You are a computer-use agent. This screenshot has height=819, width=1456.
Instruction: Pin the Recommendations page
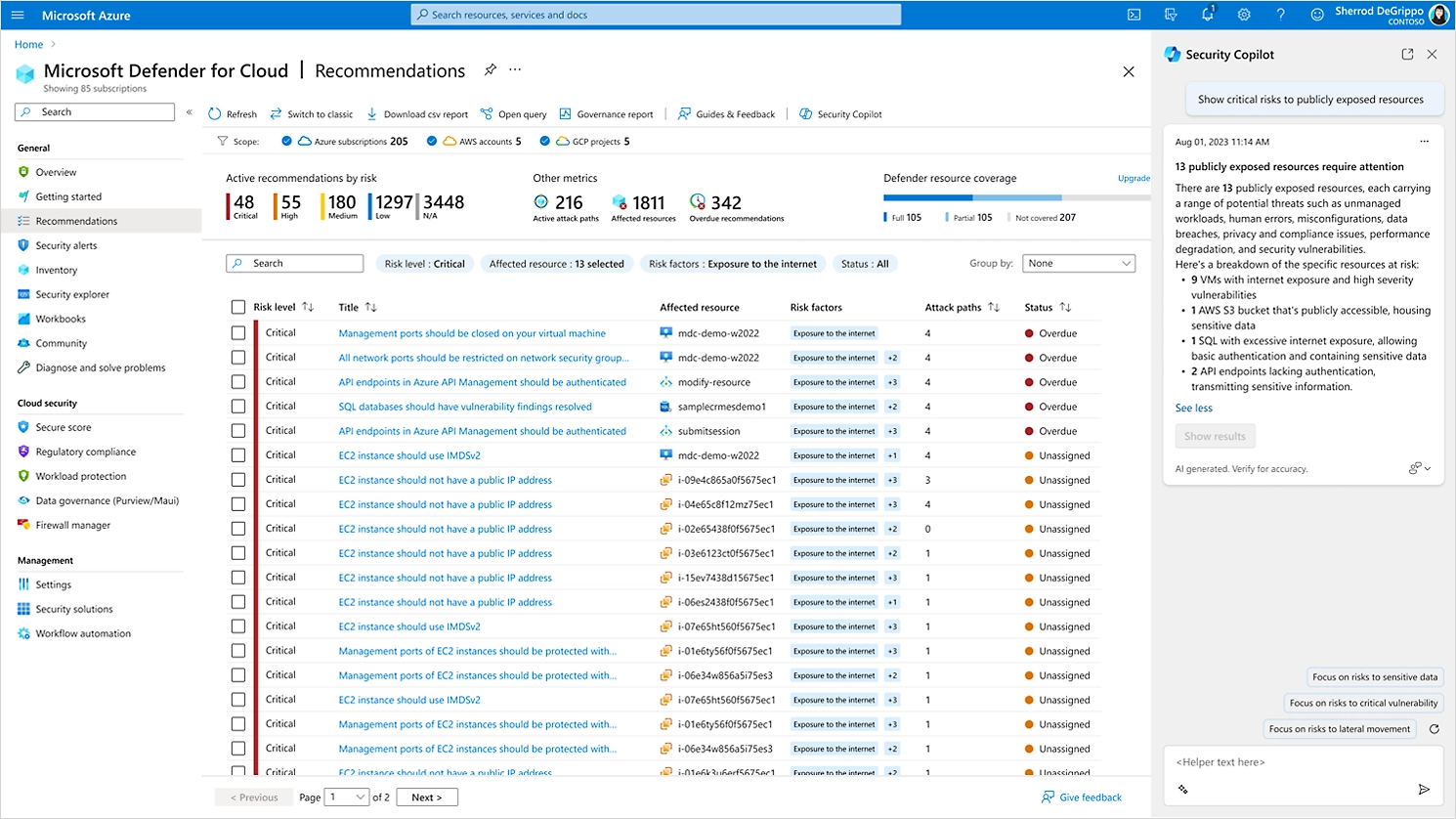(490, 70)
